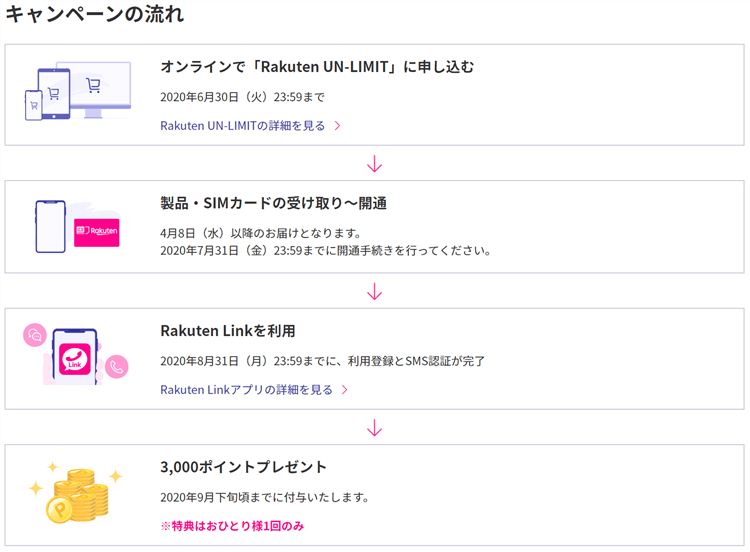750x552 pixels.
Task: Click the pink Rakuten Link app icon
Action: (73, 358)
